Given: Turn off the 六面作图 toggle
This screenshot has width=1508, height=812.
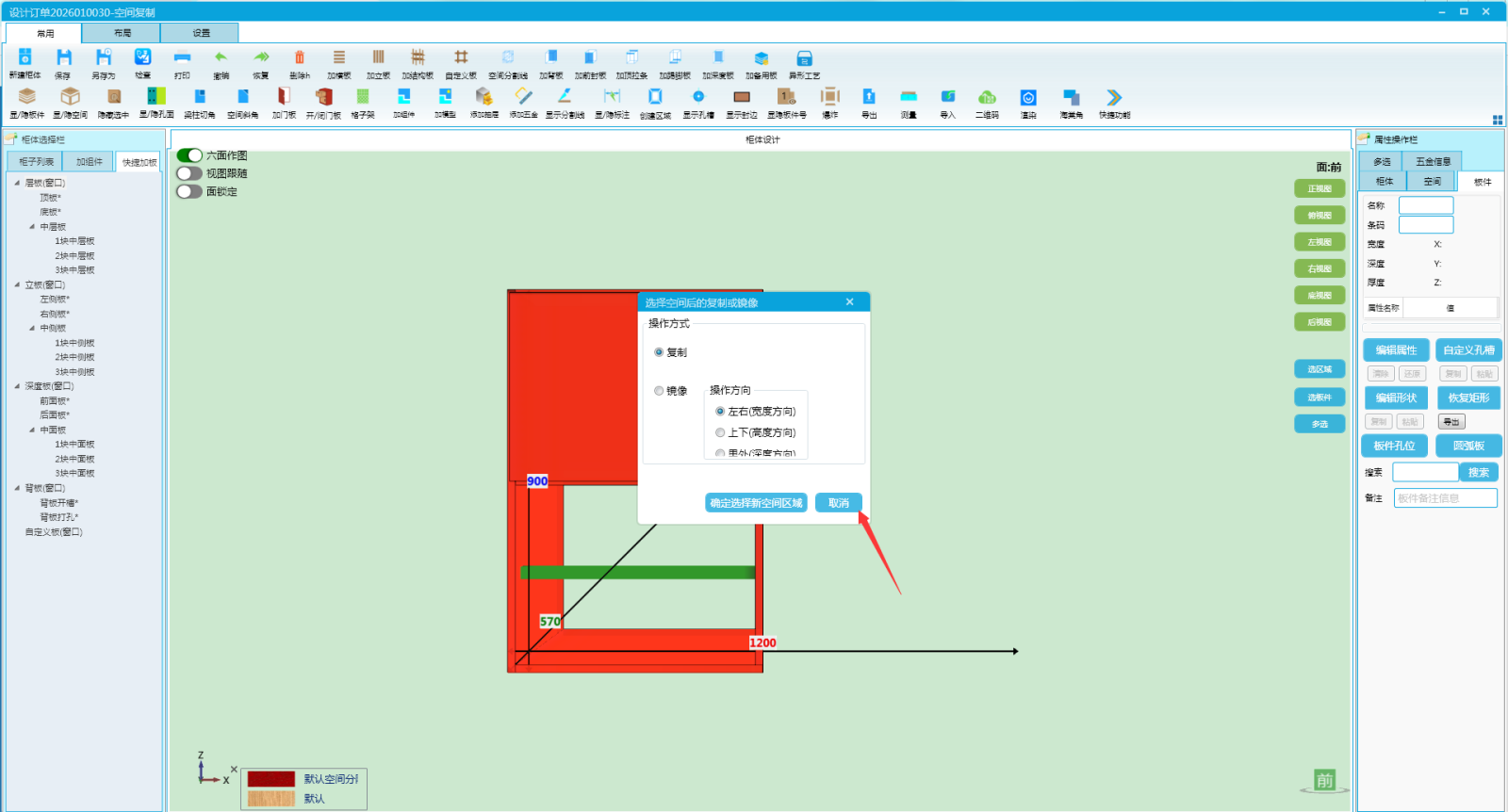Looking at the screenshot, I should click(x=189, y=155).
